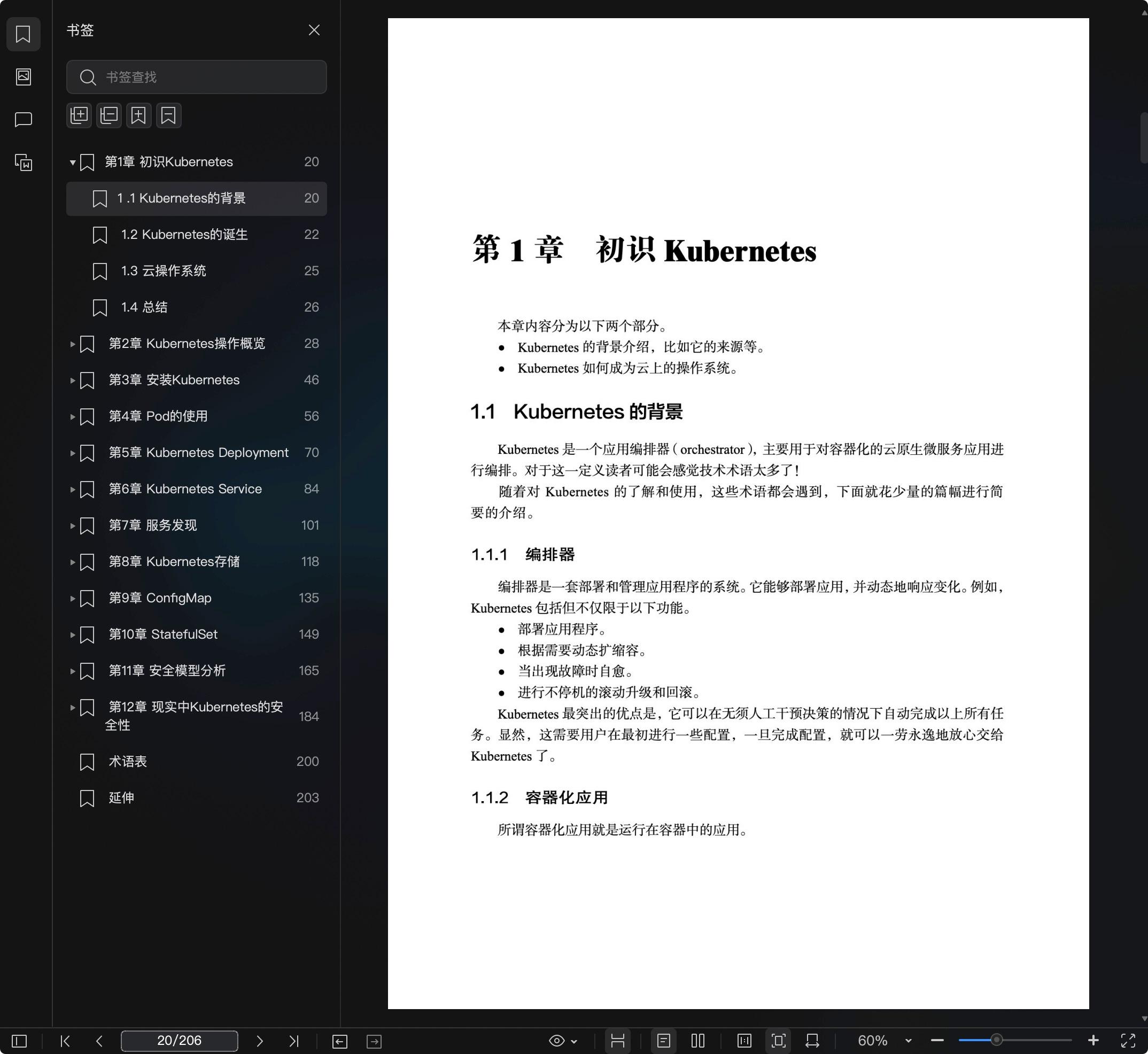Click add bookmark icon
The height and width of the screenshot is (1054, 1148).
[x=138, y=115]
